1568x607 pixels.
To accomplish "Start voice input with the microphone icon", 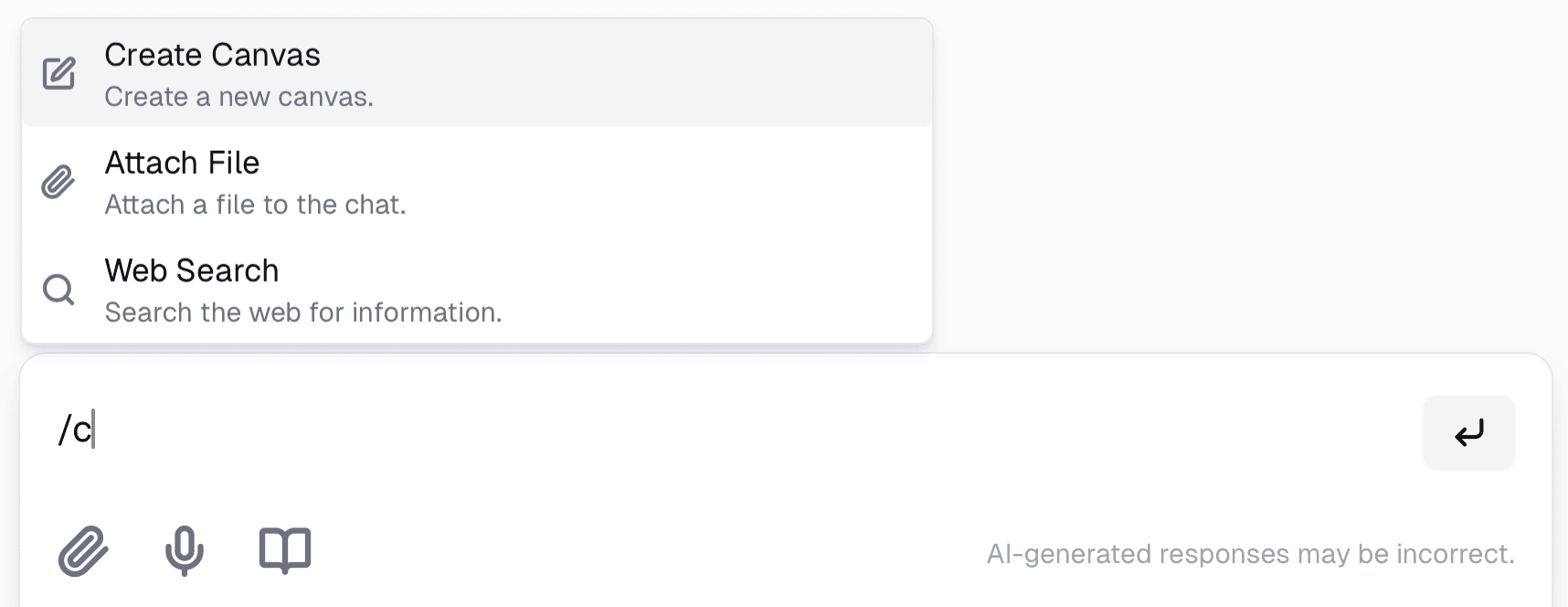I will click(185, 550).
